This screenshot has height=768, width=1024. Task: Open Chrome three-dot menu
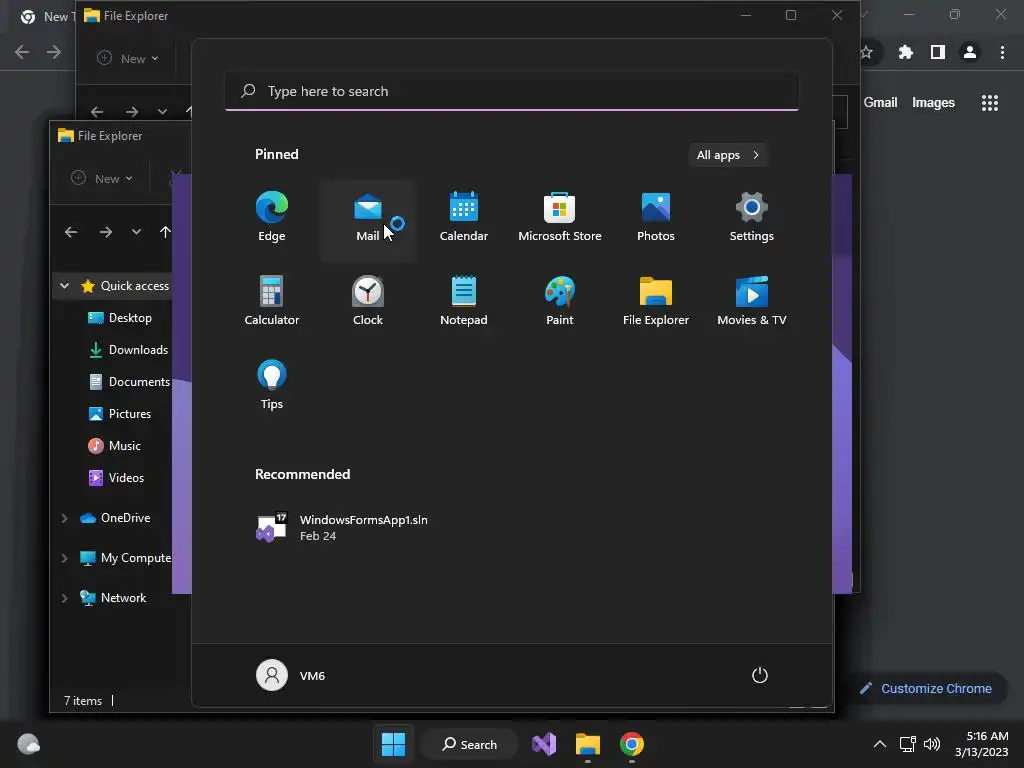pos(1002,52)
